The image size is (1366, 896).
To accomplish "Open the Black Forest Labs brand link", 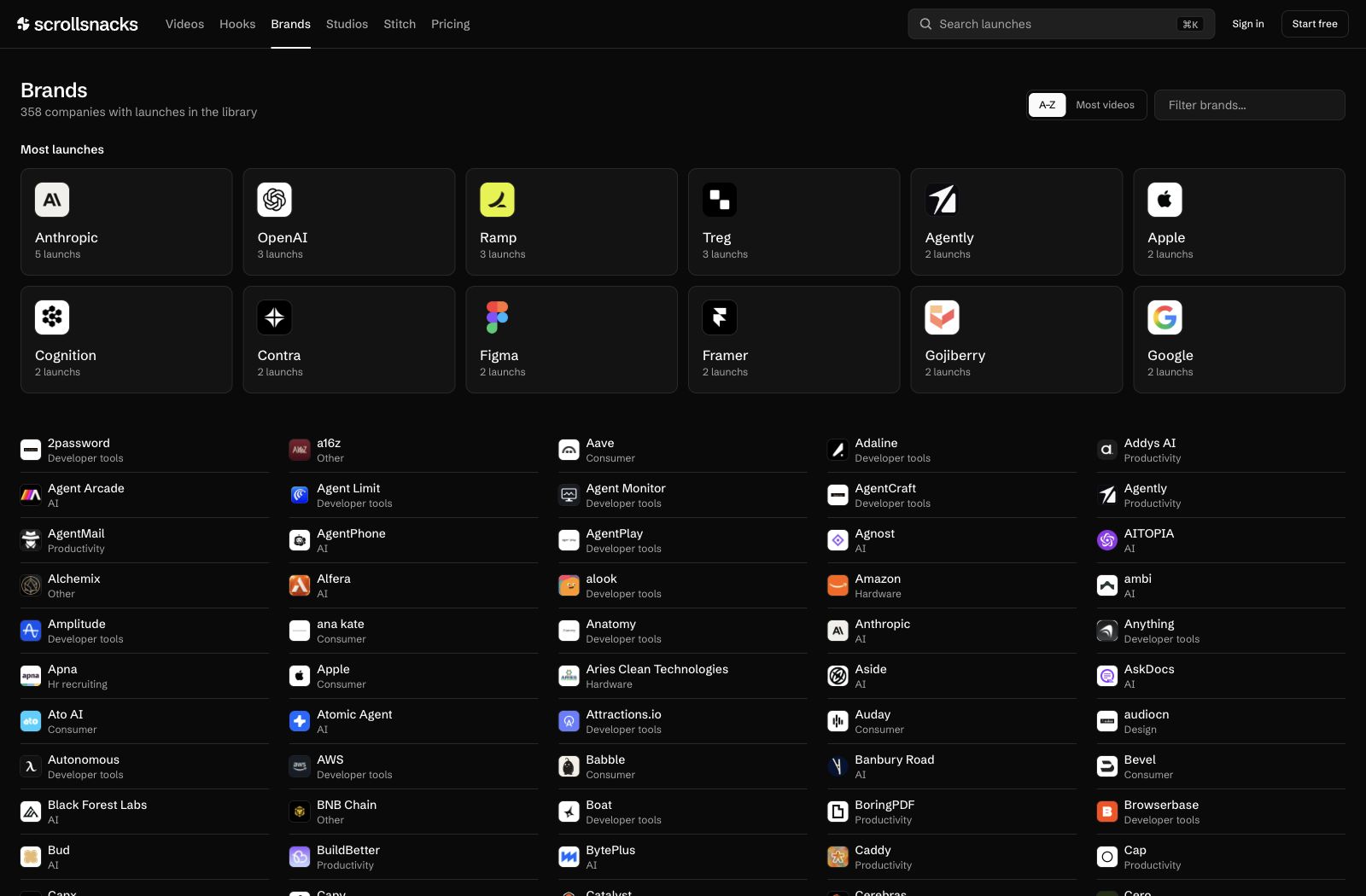I will tap(144, 812).
